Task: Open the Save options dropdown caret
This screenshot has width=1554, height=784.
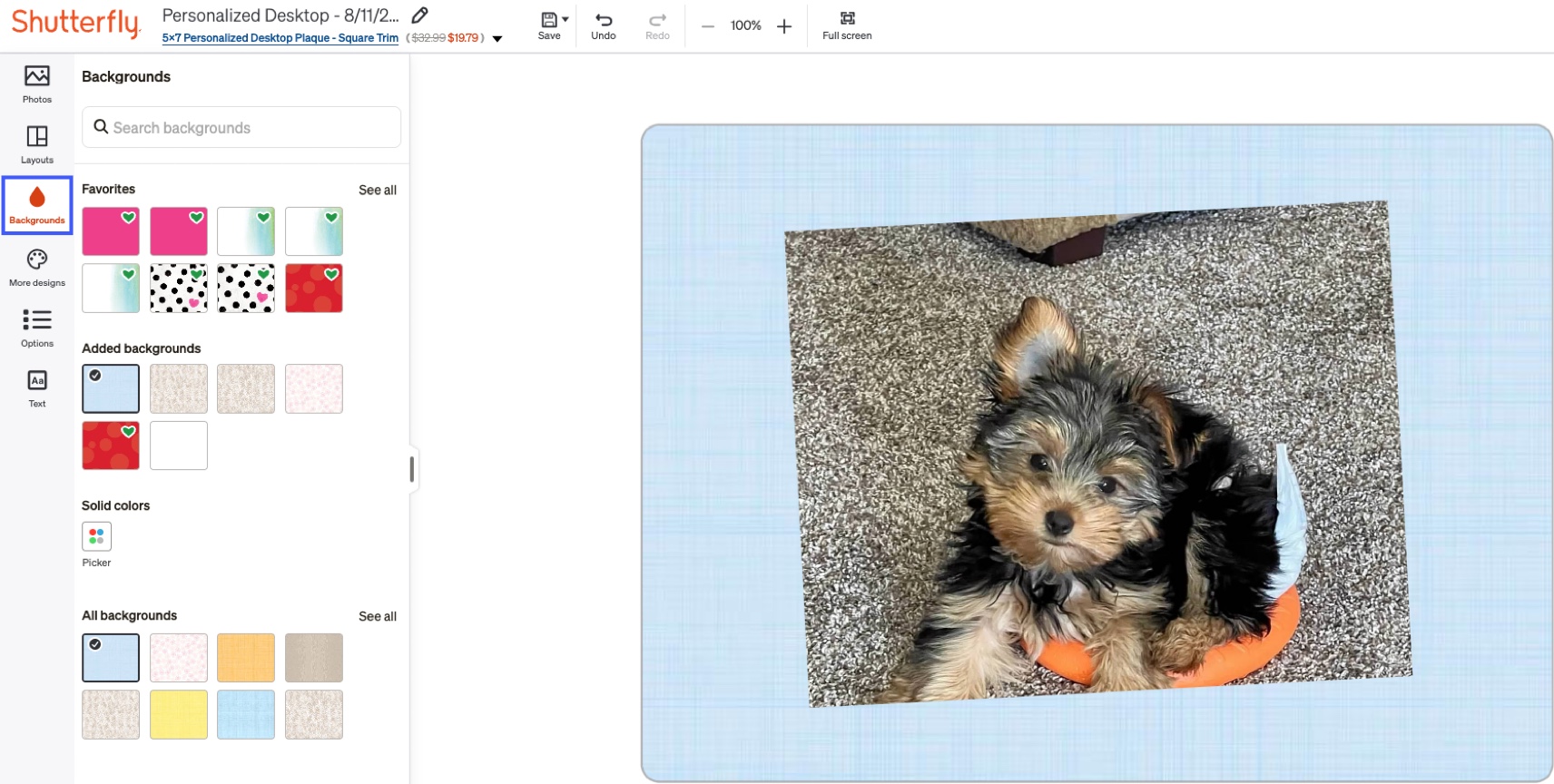Action: [x=566, y=19]
